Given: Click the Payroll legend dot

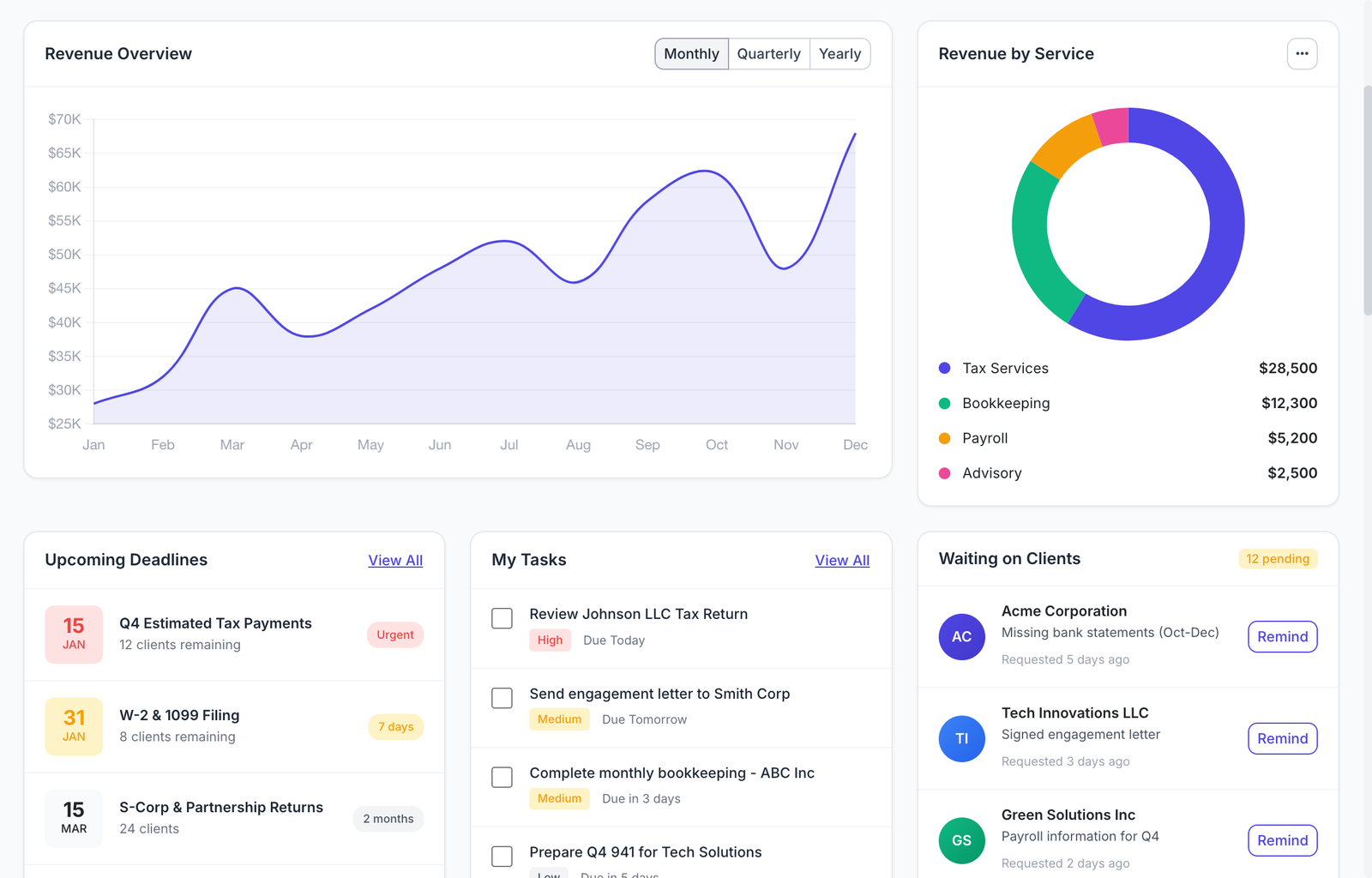Looking at the screenshot, I should pos(944,438).
